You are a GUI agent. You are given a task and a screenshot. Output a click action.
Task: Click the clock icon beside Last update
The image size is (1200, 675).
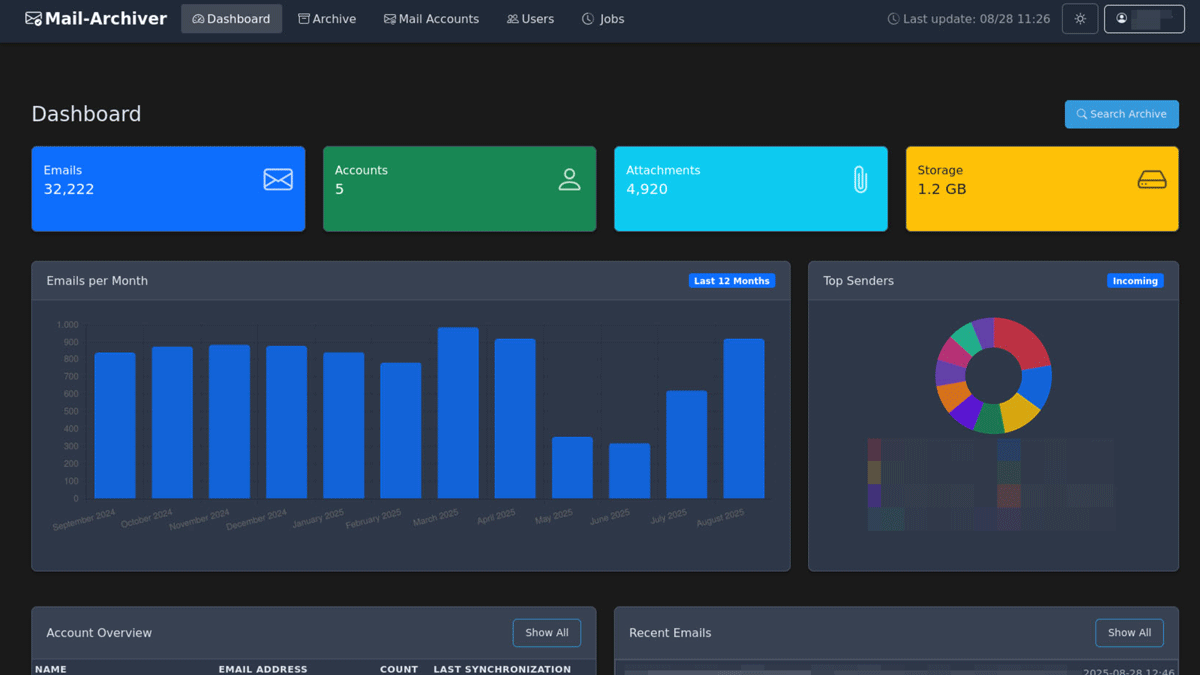point(893,19)
